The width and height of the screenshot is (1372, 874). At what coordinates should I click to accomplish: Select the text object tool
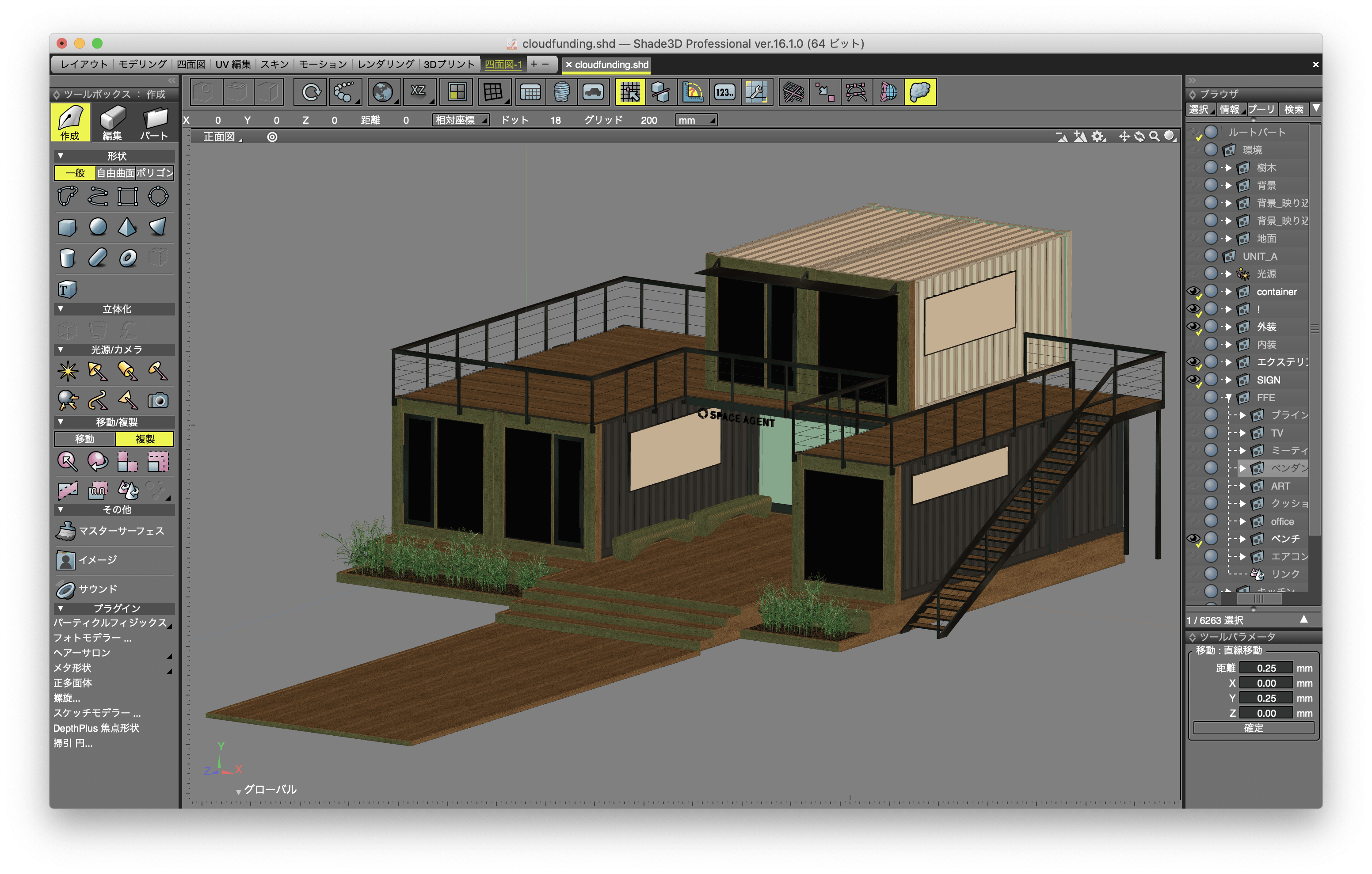point(67,289)
